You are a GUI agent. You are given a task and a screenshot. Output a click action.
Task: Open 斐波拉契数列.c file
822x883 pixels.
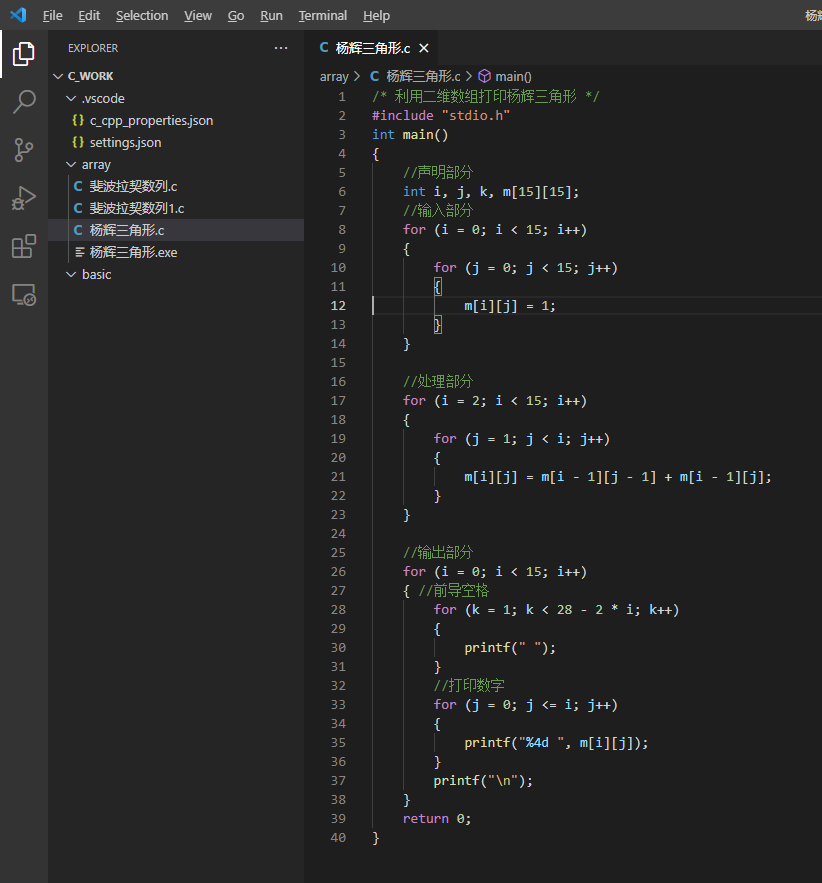tap(176, 186)
